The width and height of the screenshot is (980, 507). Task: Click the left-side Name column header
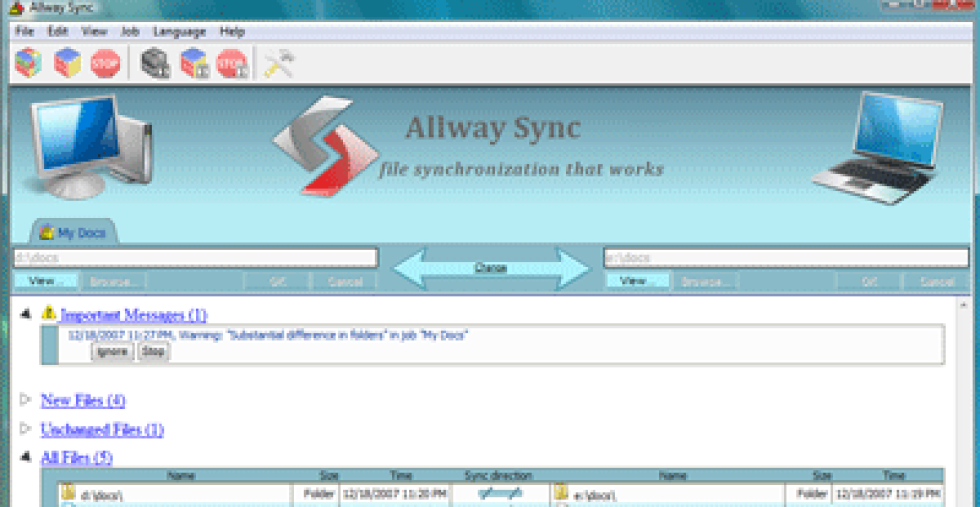coord(181,475)
